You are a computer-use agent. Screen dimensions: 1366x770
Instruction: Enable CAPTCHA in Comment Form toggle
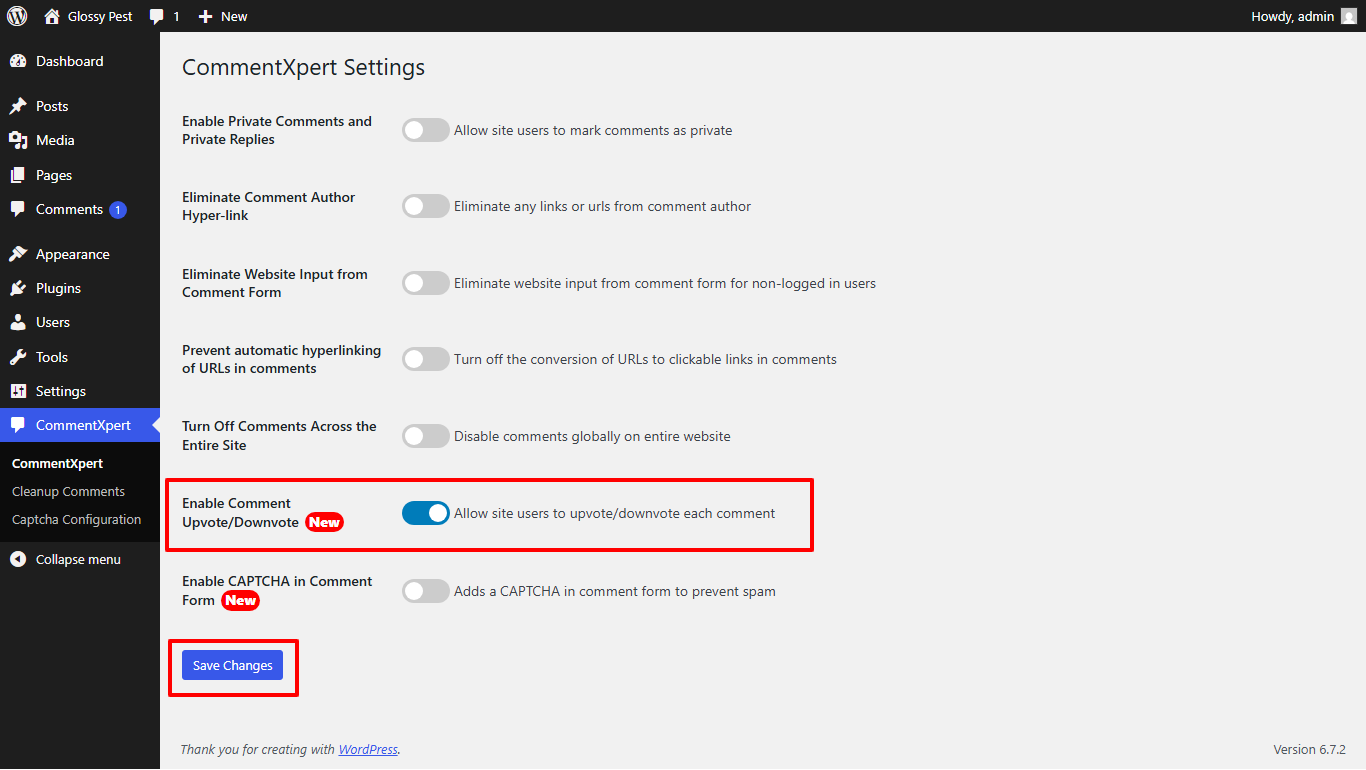(x=426, y=591)
